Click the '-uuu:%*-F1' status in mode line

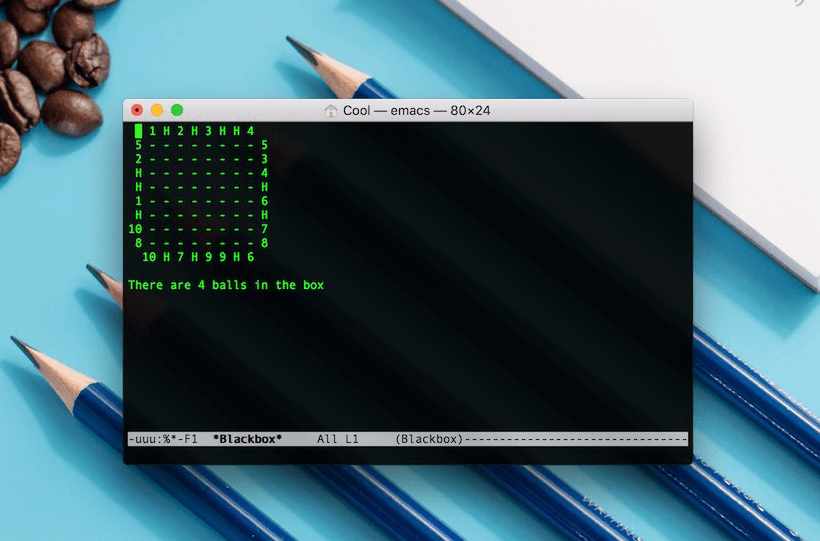pyautogui.click(x=163, y=439)
